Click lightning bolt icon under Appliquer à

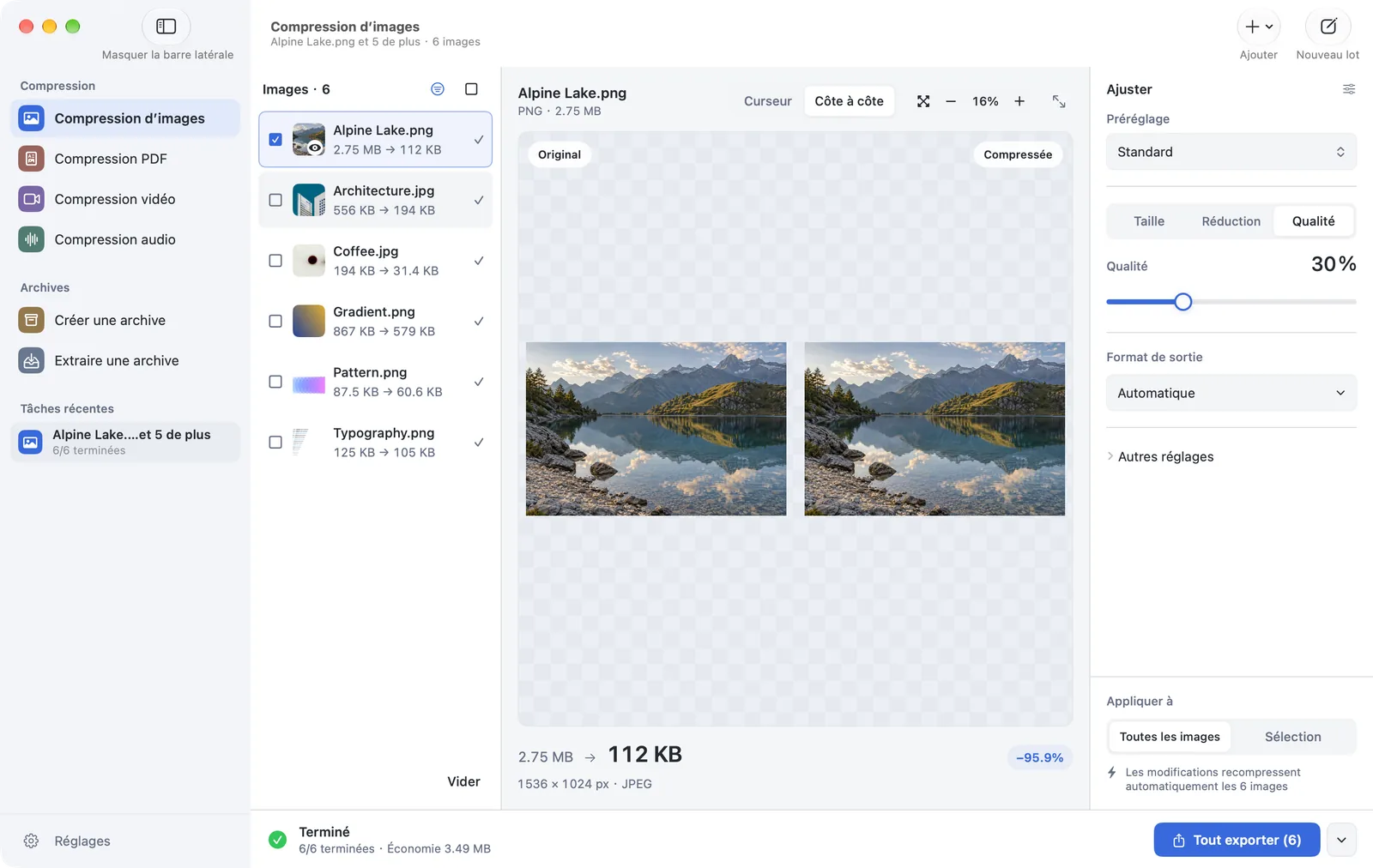(x=1112, y=772)
